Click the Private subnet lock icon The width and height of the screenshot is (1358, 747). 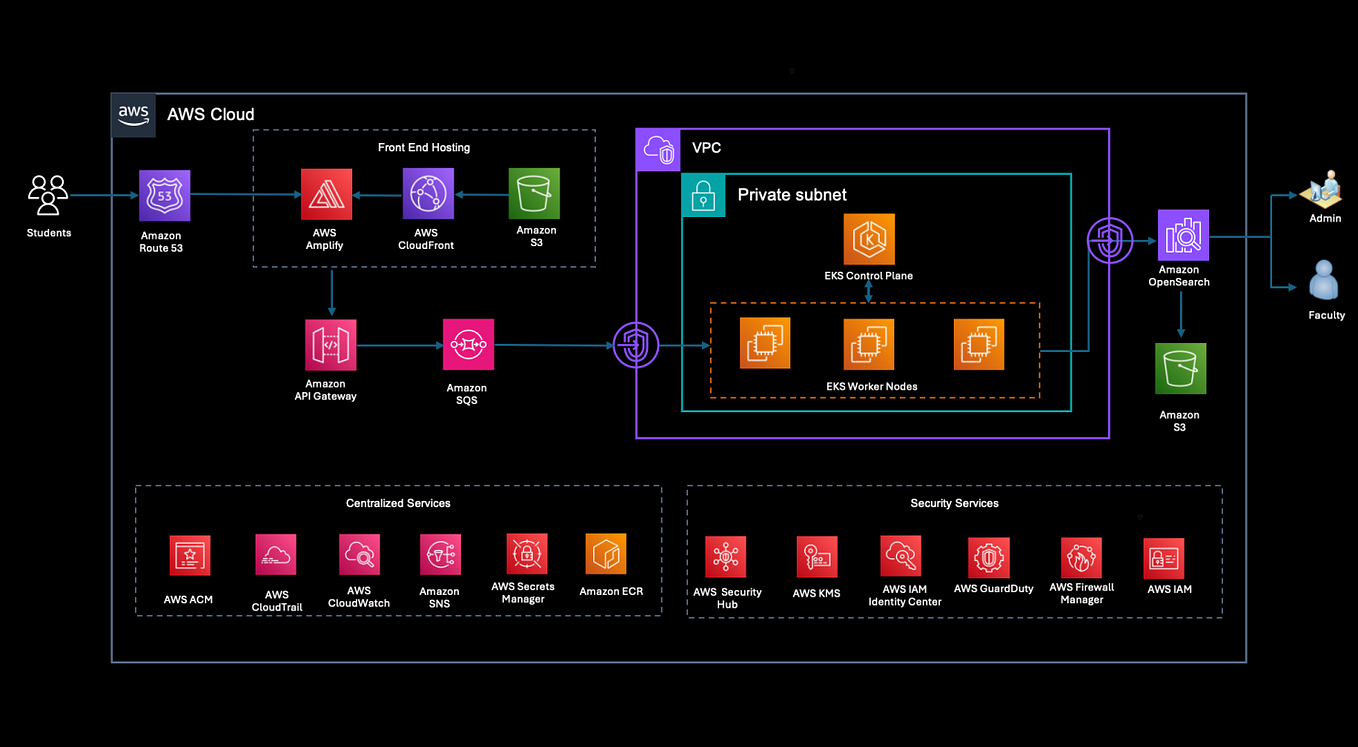(x=704, y=195)
